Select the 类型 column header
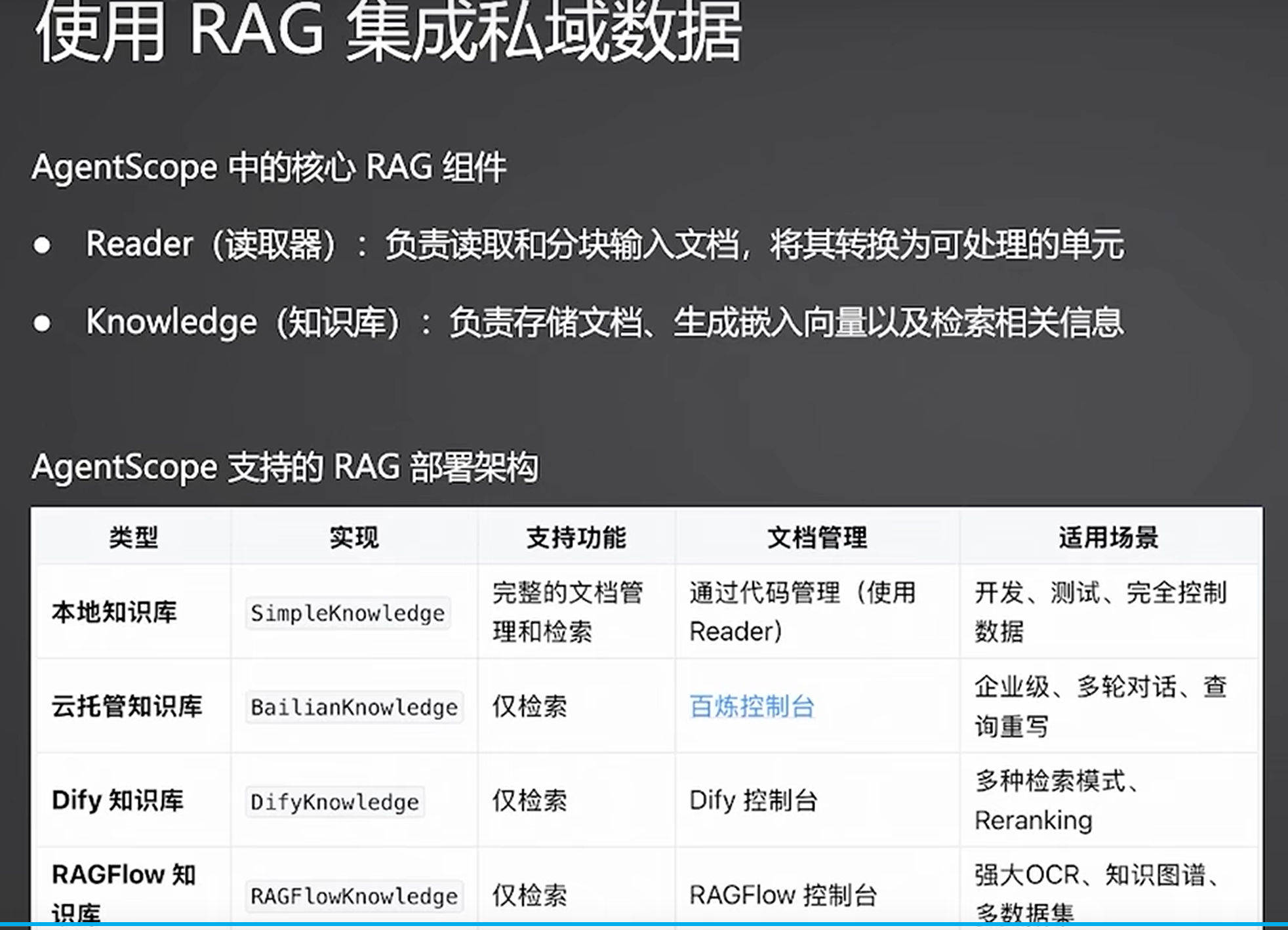Viewport: 1288px width, 930px height. tap(134, 537)
